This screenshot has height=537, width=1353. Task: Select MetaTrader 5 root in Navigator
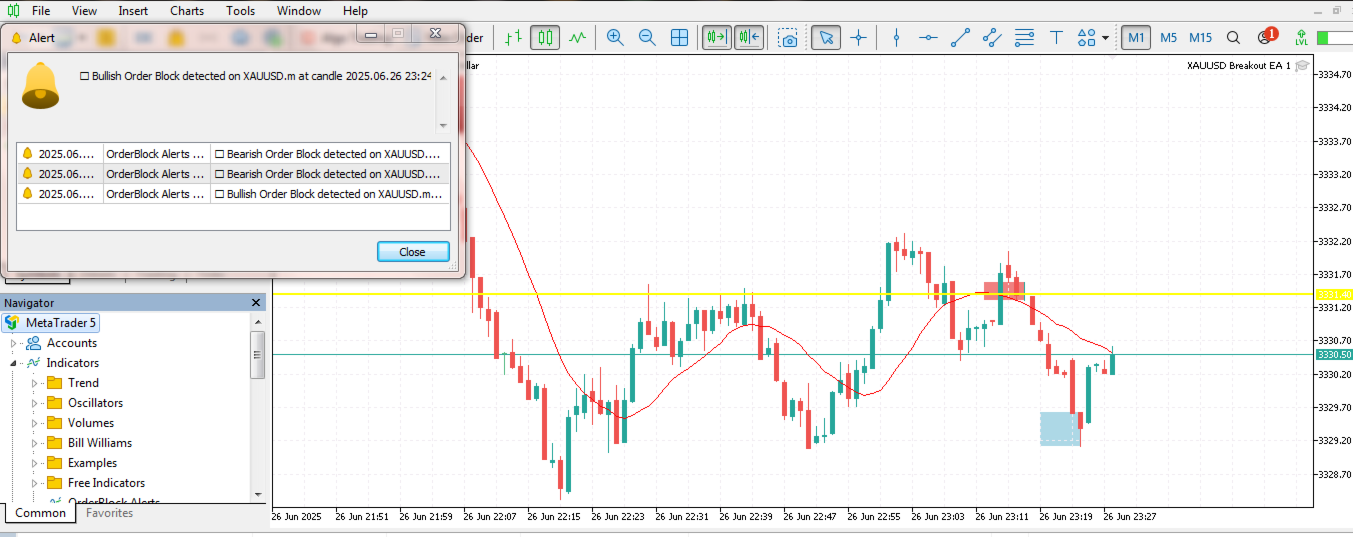pos(51,323)
